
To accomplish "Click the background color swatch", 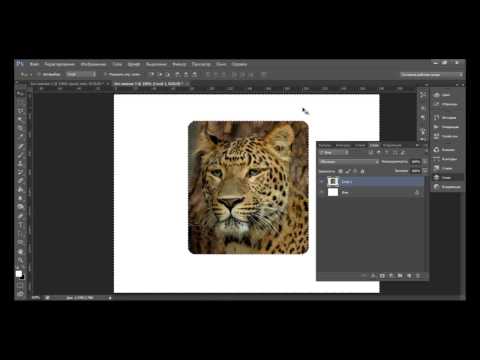I will click(x=22, y=277).
